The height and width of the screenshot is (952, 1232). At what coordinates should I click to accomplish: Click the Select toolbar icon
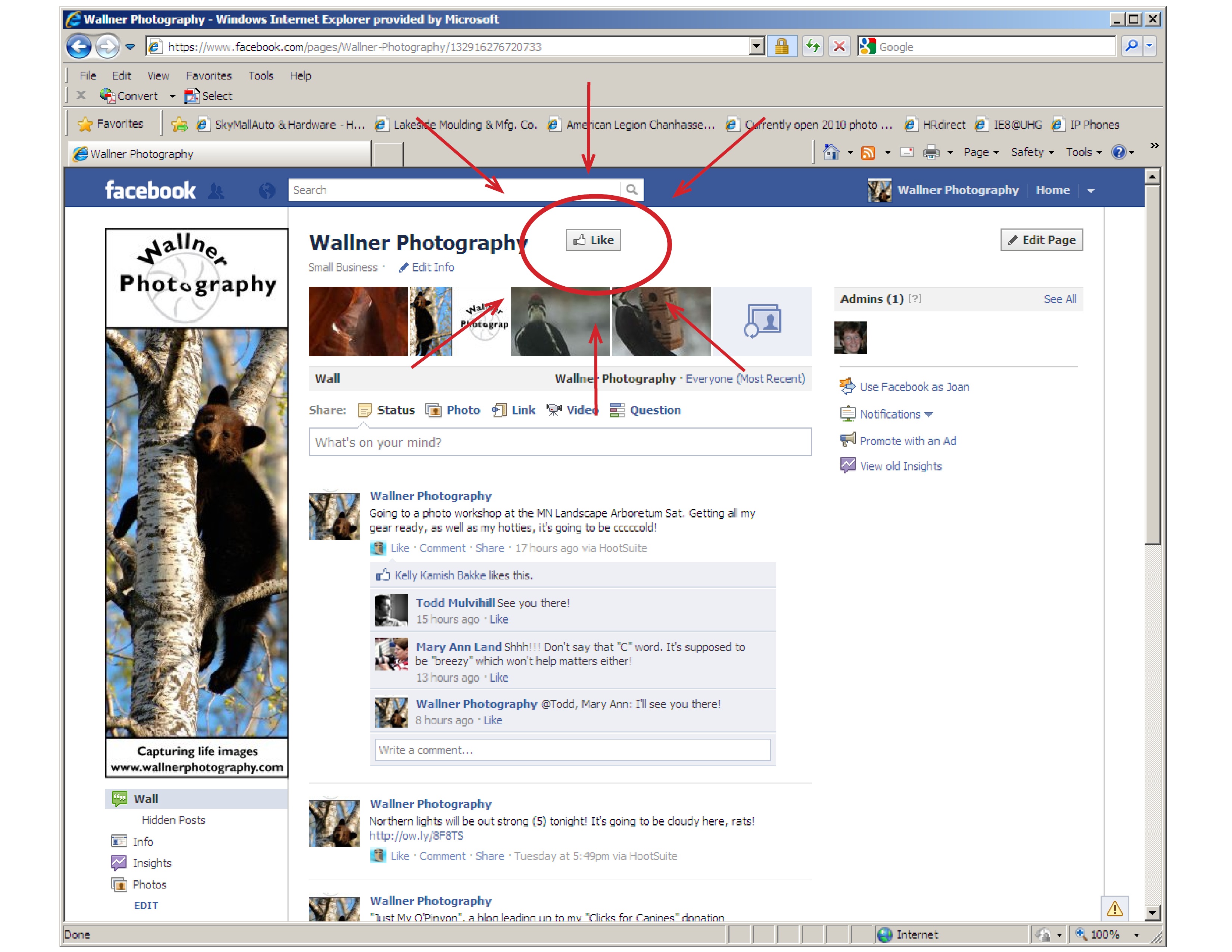[192, 96]
